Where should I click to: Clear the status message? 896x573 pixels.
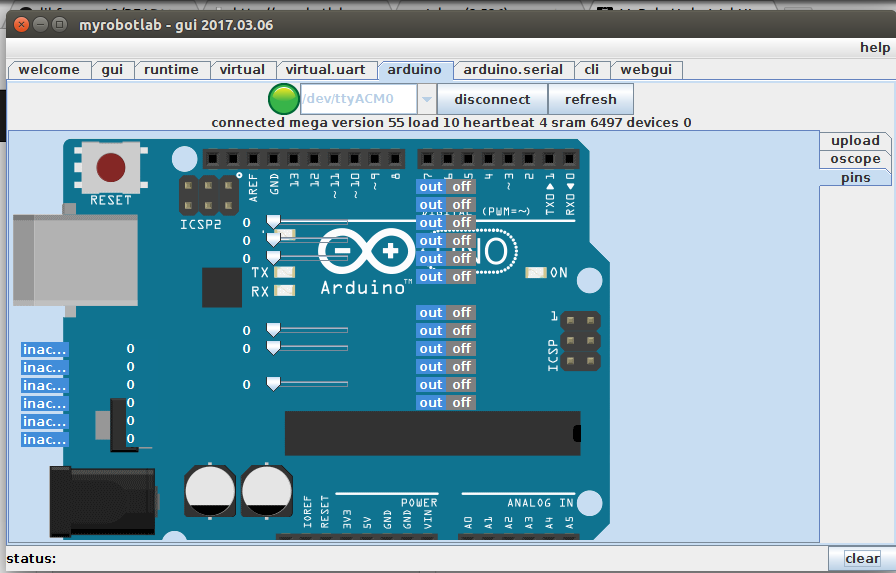[x=862, y=558]
